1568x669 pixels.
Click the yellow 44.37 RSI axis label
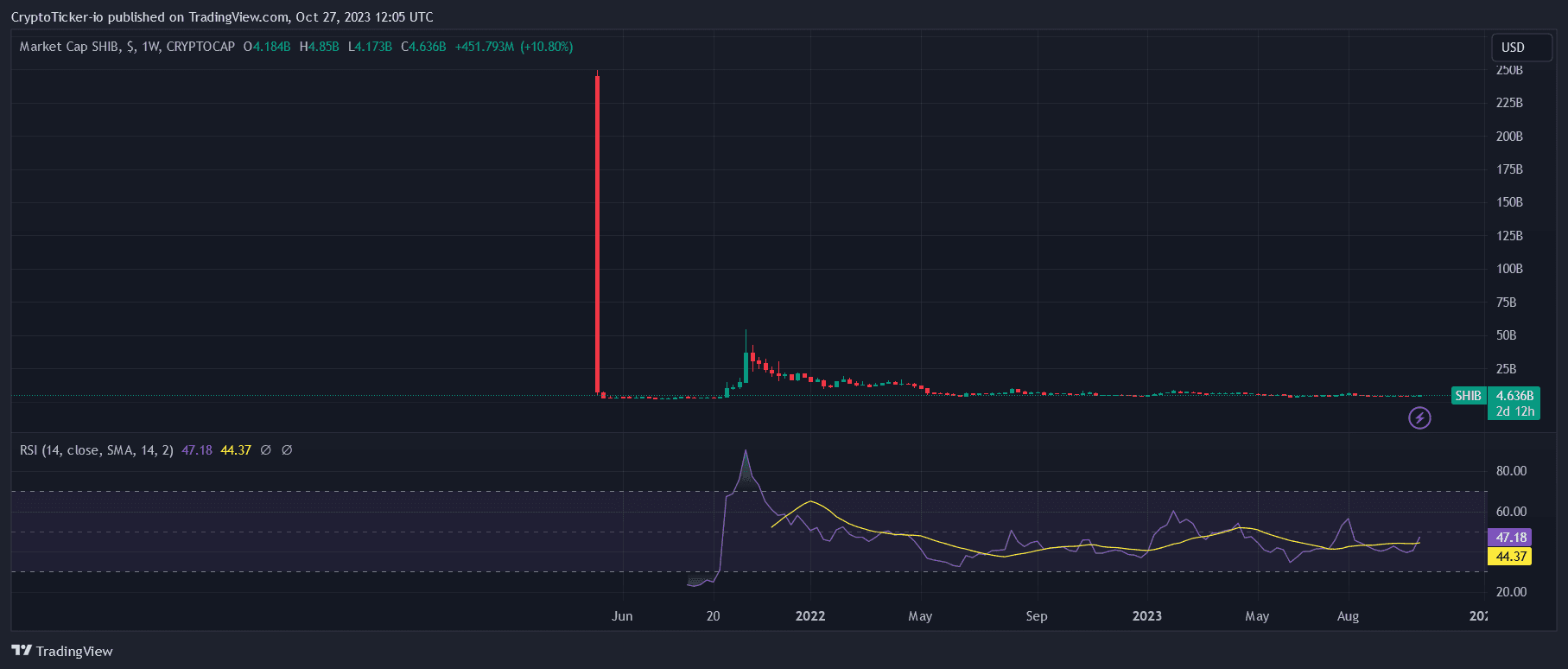(1509, 557)
